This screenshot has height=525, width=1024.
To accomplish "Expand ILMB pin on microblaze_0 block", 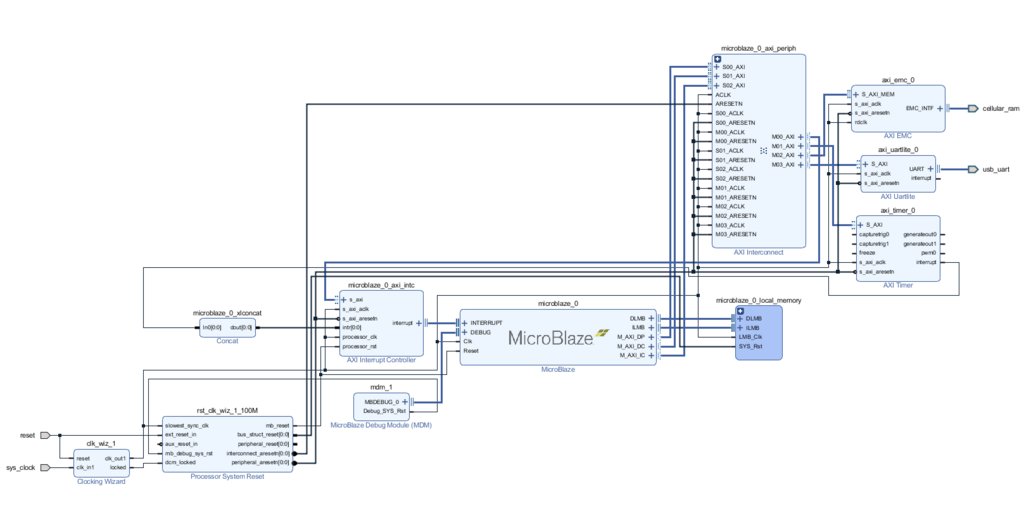I will 651,327.
